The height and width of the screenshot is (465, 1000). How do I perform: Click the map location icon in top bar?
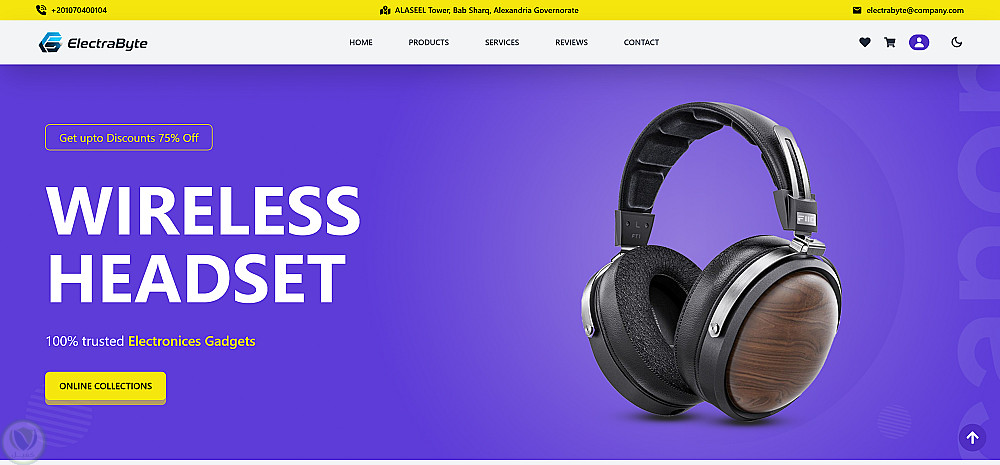(385, 10)
